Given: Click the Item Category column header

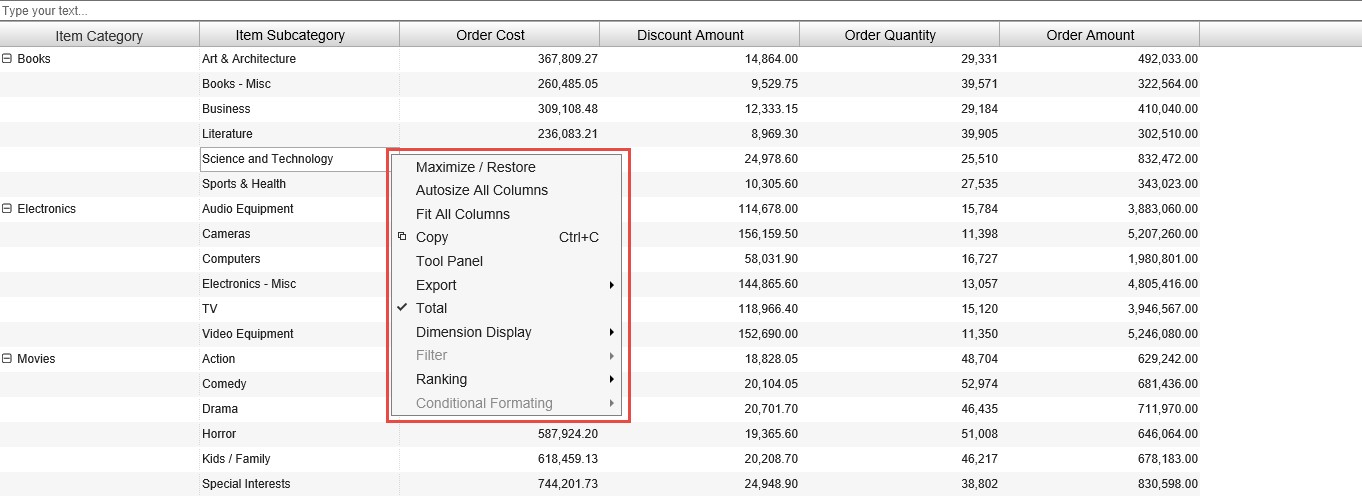Looking at the screenshot, I should click(99, 35).
